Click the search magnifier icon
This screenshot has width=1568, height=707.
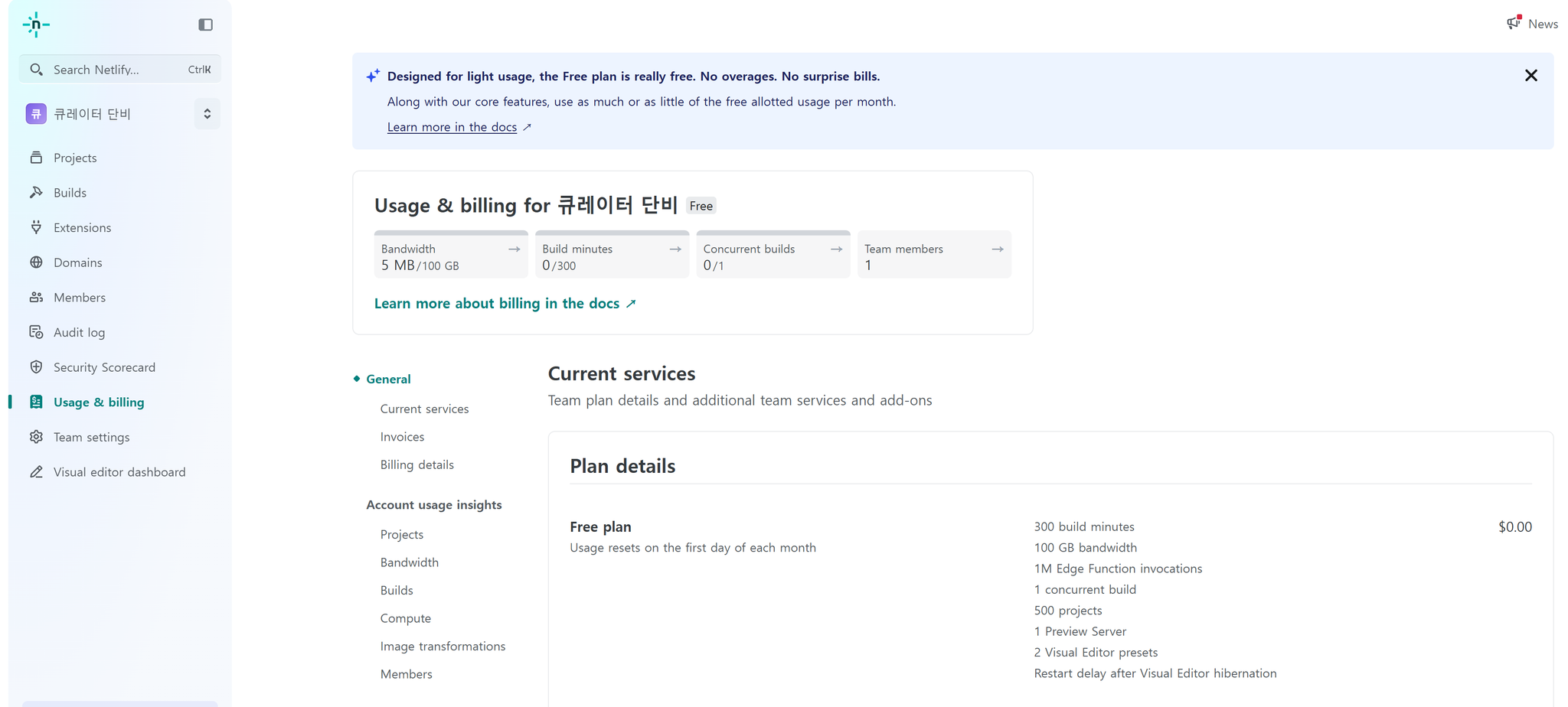(x=36, y=70)
